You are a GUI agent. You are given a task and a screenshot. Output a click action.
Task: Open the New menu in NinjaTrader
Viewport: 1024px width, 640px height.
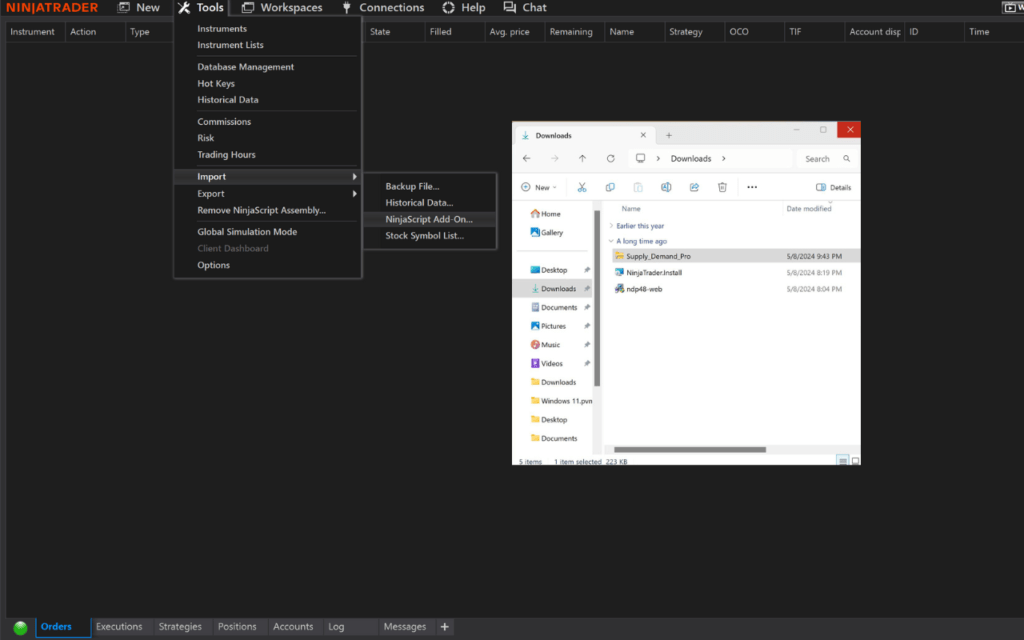point(138,8)
